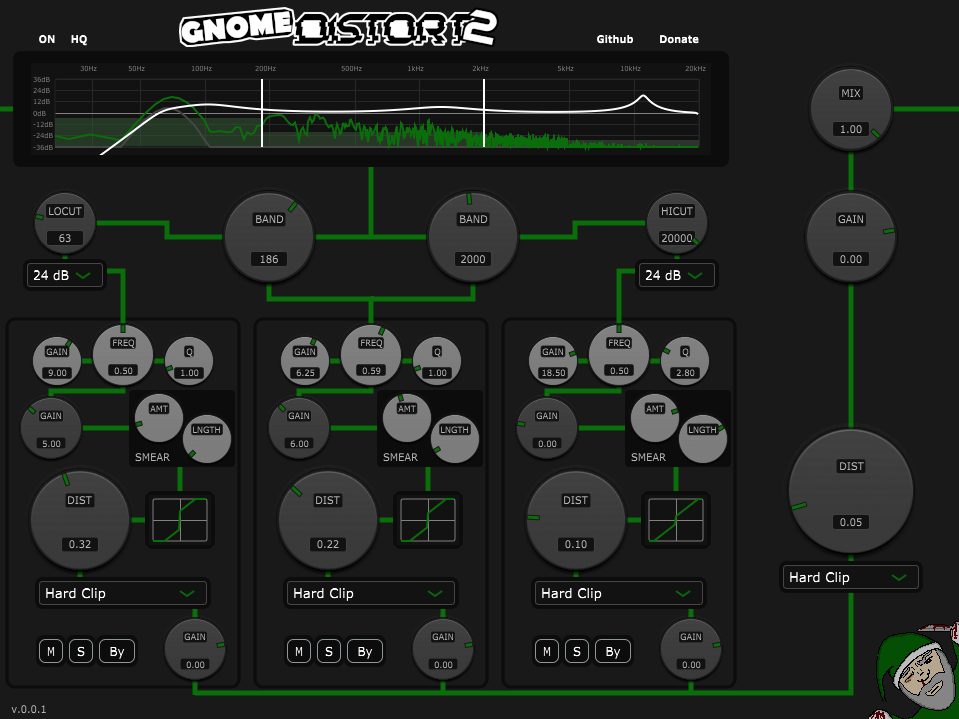Open the Donate link
Screen dimensions: 959x719
pyautogui.click(x=679, y=39)
